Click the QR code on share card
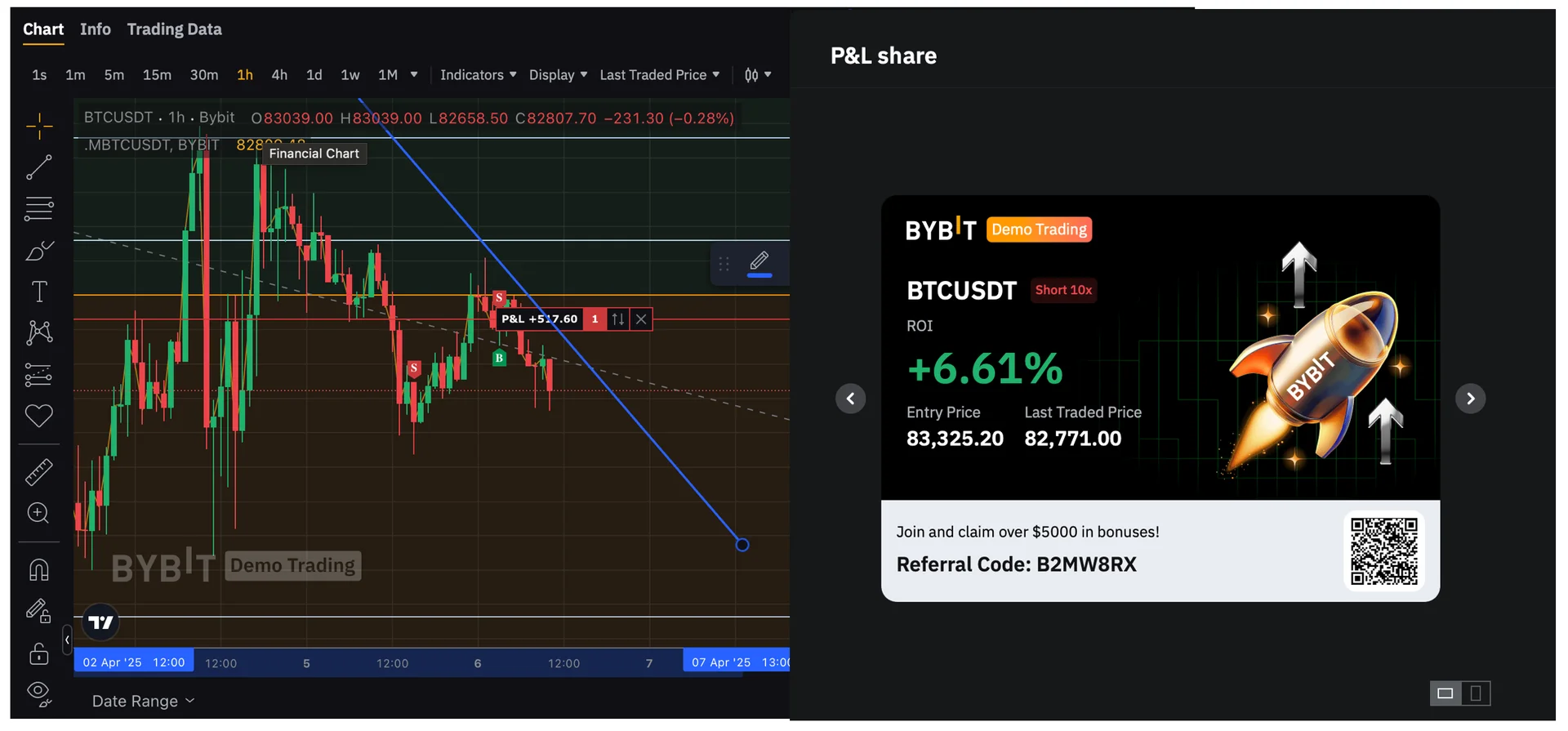Screen dimensions: 1568x731 [x=1384, y=551]
